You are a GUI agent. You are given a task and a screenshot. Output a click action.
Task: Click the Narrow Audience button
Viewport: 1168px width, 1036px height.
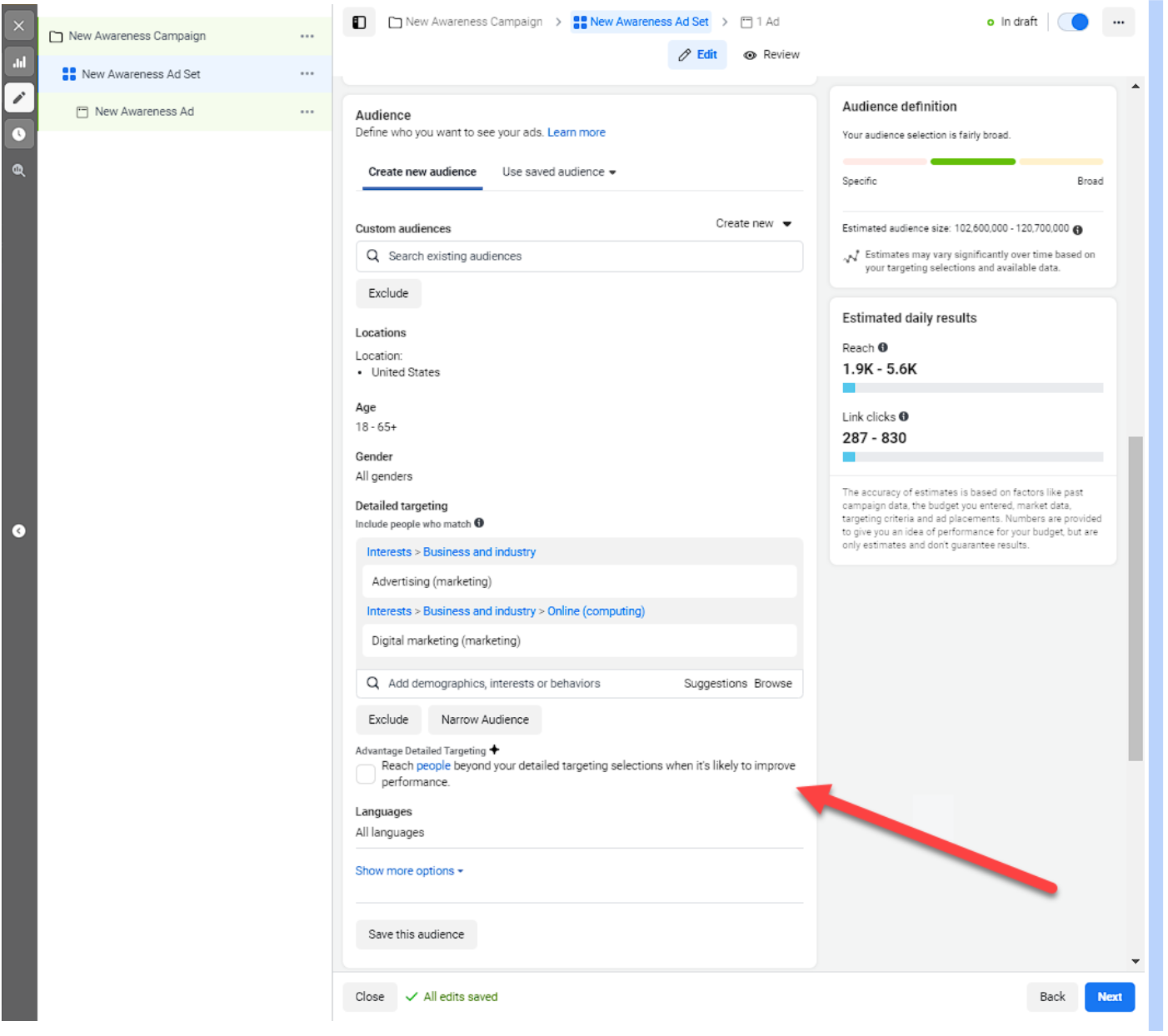click(485, 720)
